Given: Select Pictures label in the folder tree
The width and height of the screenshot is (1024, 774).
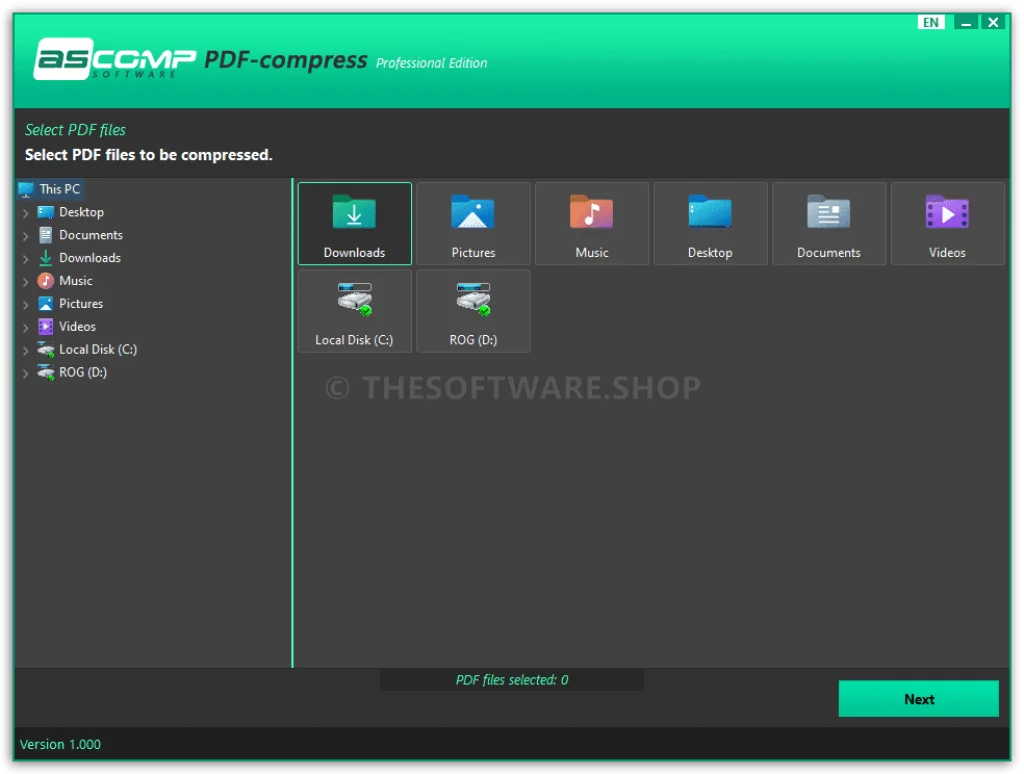Looking at the screenshot, I should click(81, 304).
